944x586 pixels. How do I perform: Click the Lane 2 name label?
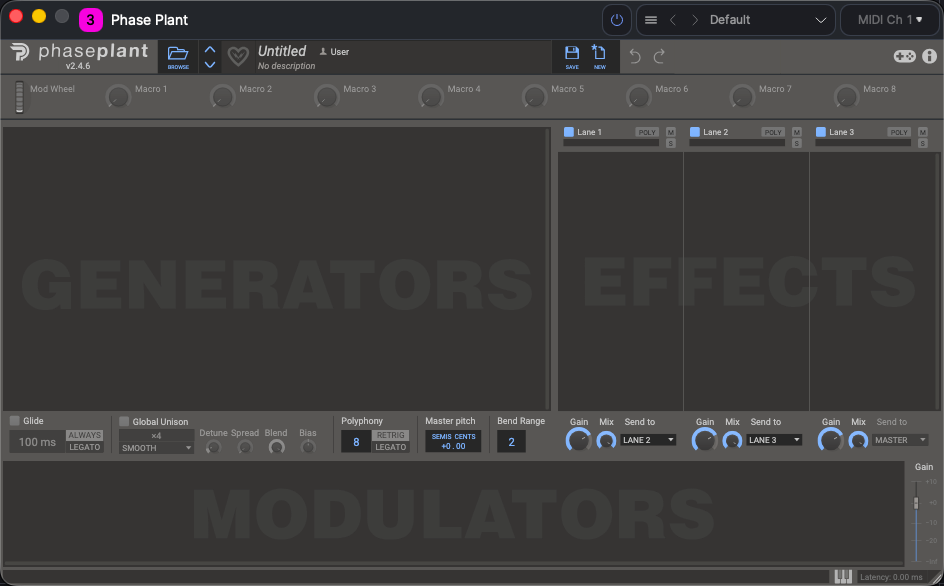(x=715, y=132)
